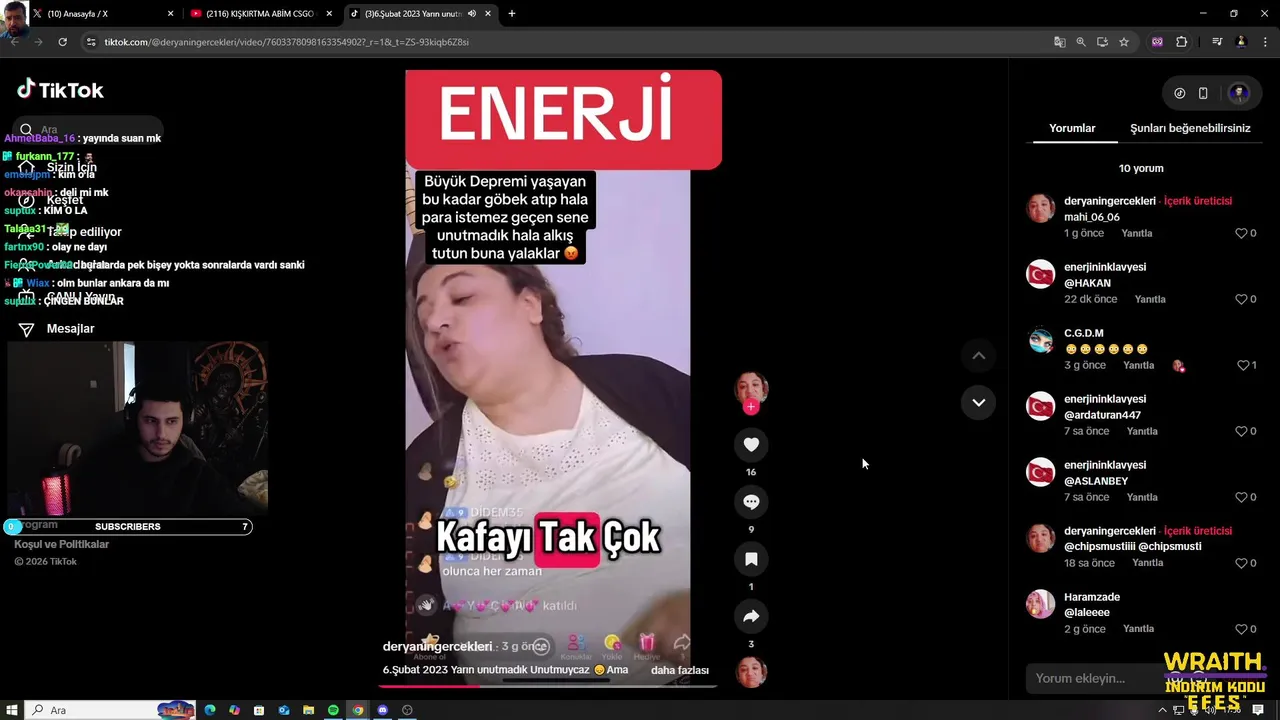This screenshot has height=720, width=1280.
Task: Go to next video with down arrow
Action: 979,402
